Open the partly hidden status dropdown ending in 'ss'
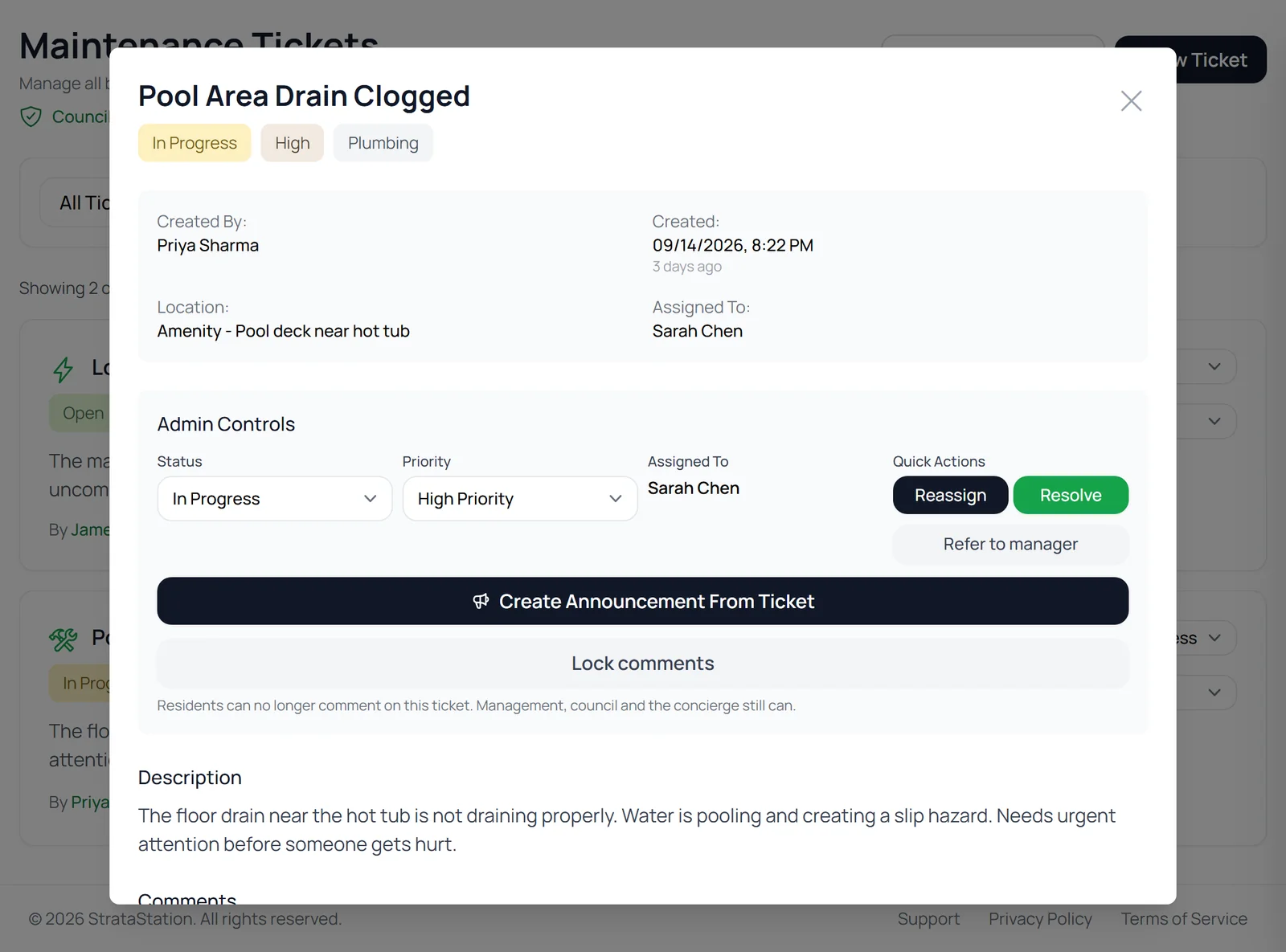Viewport: 1286px width, 952px height. point(1206,638)
